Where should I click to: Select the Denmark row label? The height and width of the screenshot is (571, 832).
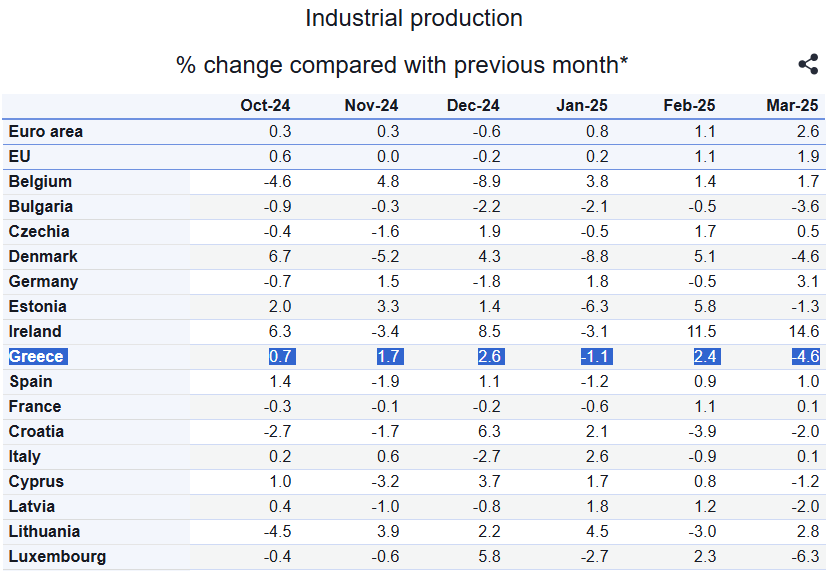(x=43, y=257)
